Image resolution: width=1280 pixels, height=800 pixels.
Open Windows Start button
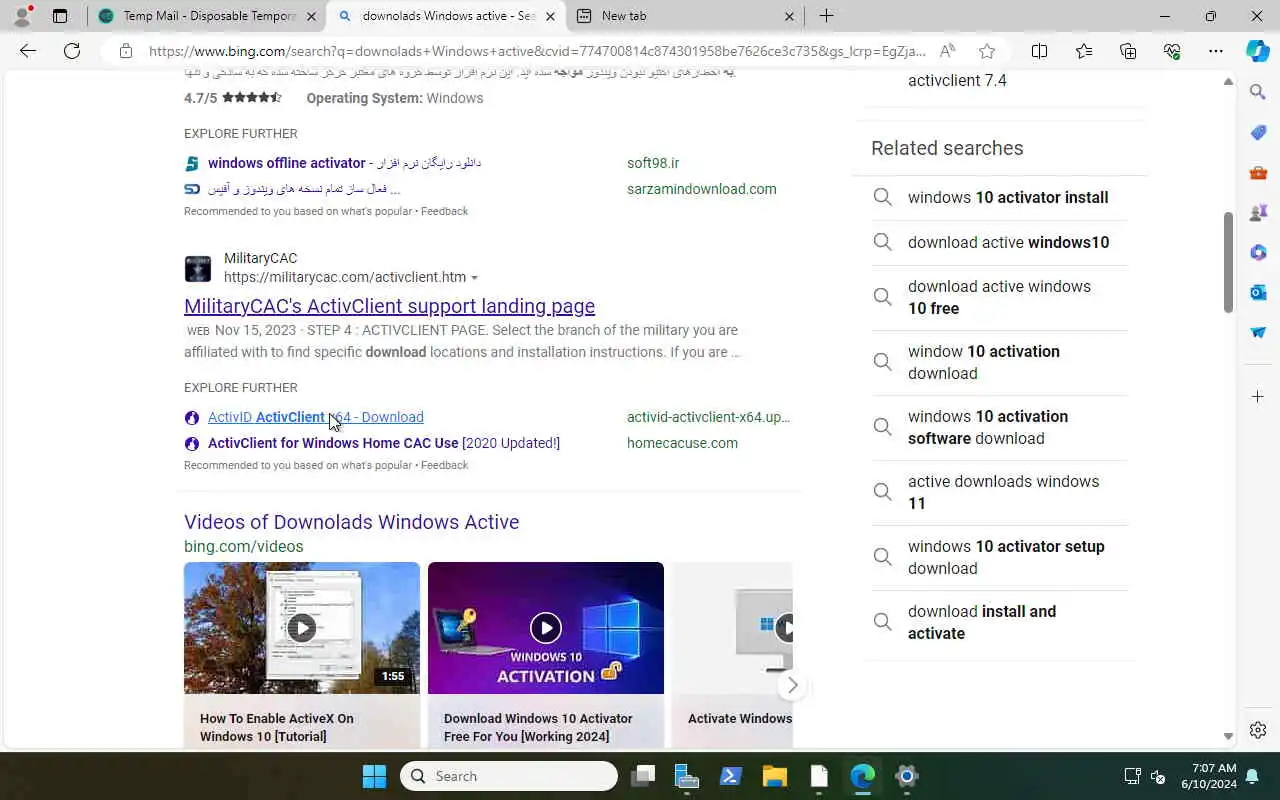coord(374,776)
